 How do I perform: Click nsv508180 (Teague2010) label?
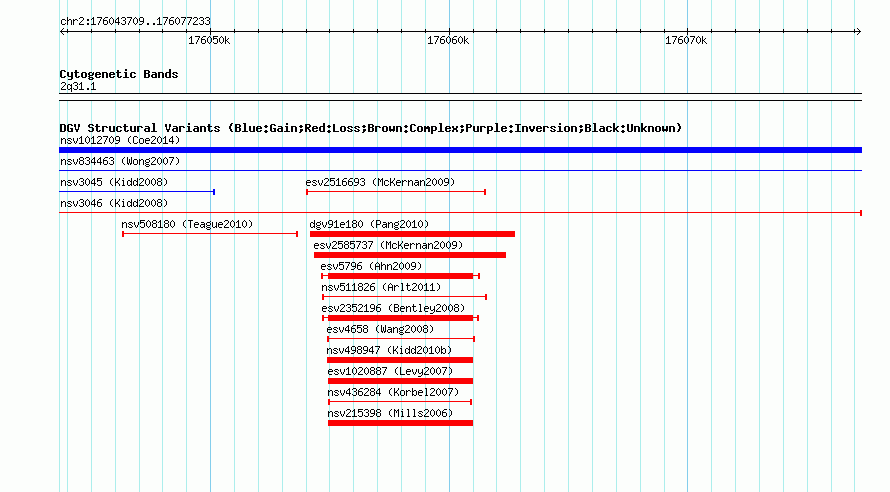tap(187, 224)
